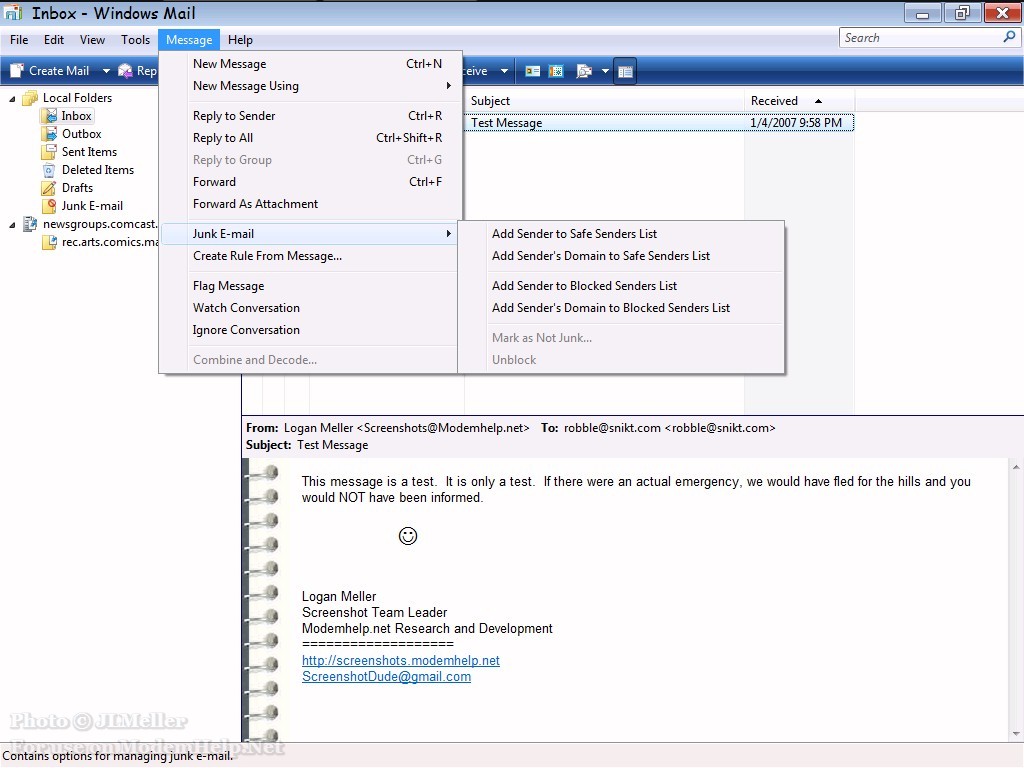The image size is (1024, 768).
Task: Choose Watch Conversation from the menu
Action: coord(309,308)
